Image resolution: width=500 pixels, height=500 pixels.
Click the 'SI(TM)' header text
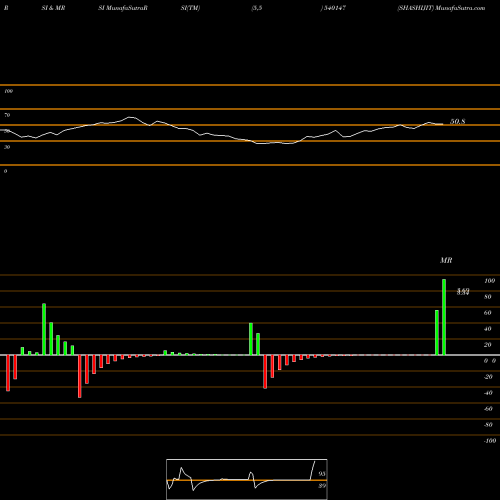(x=190, y=8)
